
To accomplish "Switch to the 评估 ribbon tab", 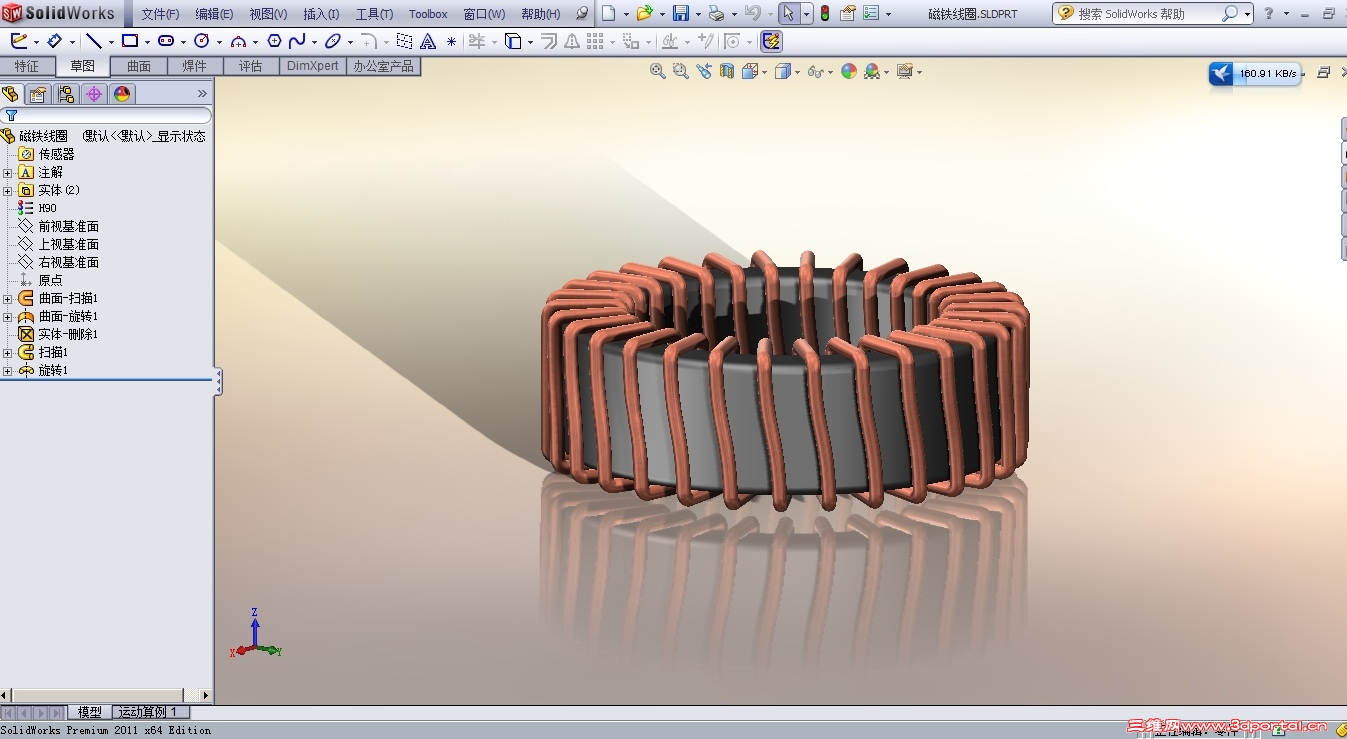I will pyautogui.click(x=250, y=66).
